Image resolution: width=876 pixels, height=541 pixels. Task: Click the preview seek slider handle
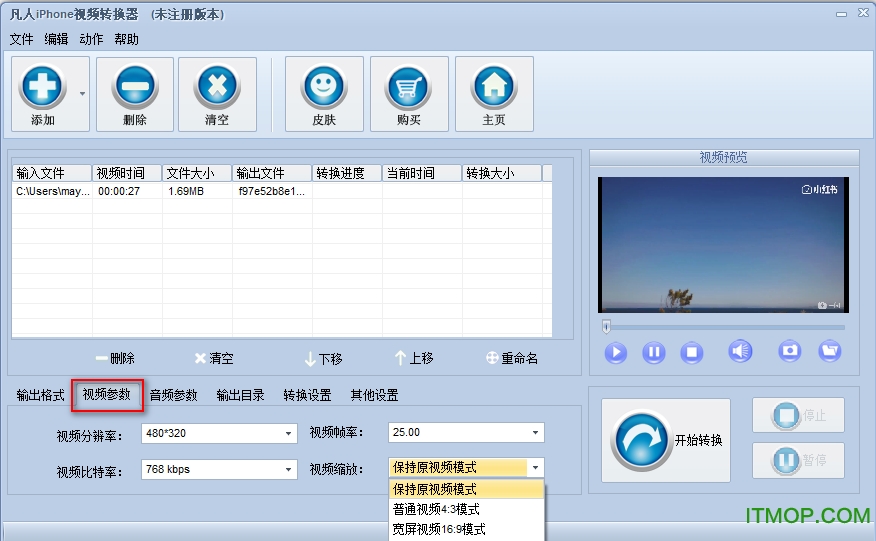607,326
